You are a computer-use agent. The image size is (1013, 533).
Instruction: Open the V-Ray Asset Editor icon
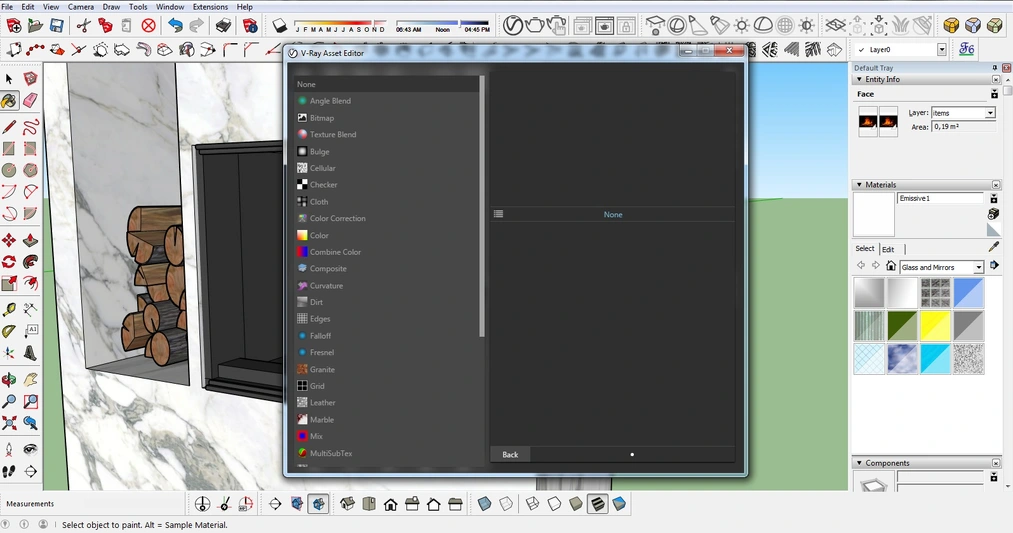(x=512, y=26)
